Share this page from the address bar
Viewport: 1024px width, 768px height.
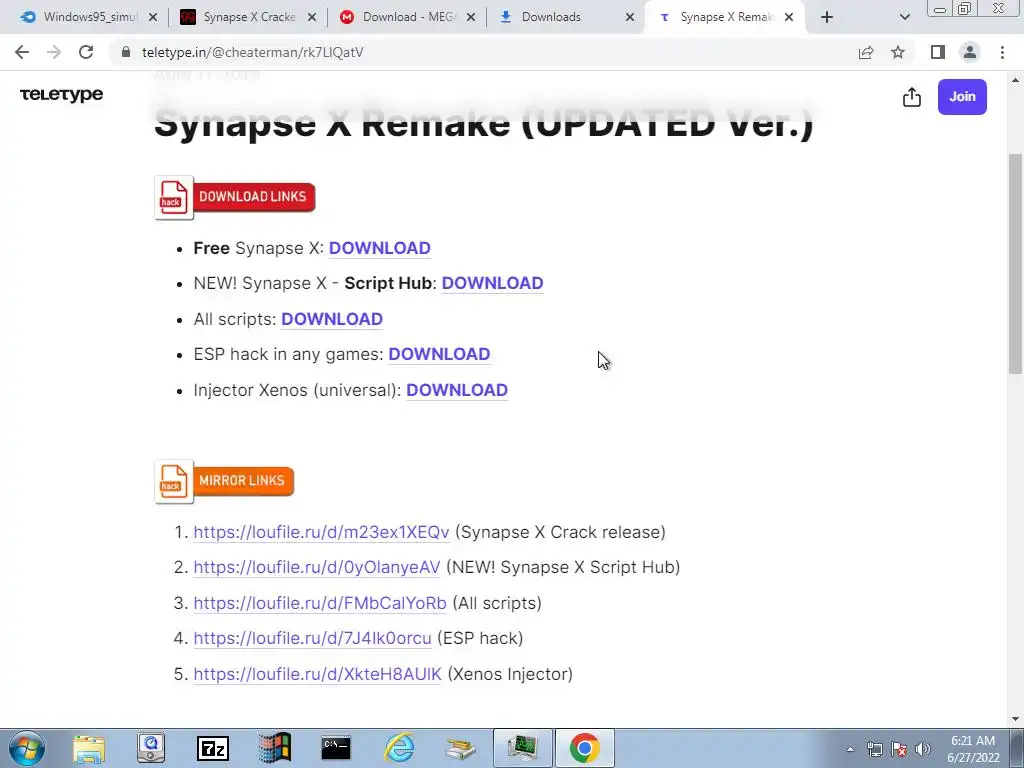866,52
